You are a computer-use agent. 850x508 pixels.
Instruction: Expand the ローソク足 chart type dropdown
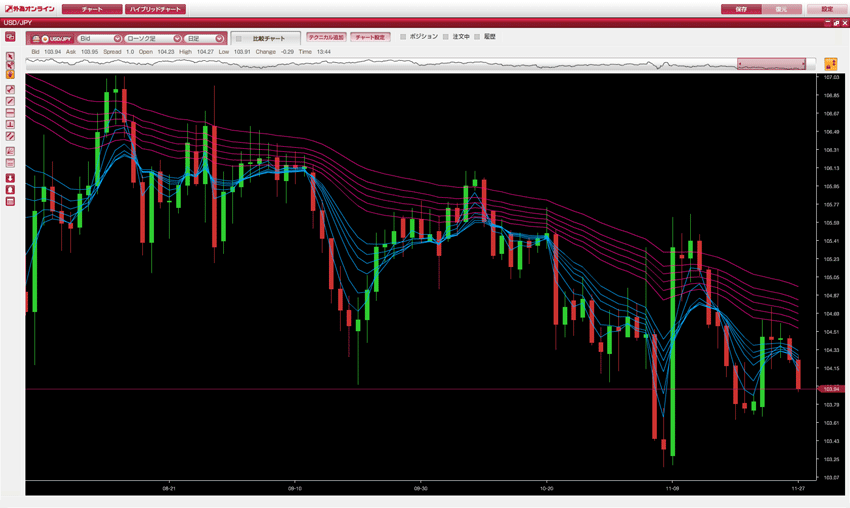pos(153,39)
